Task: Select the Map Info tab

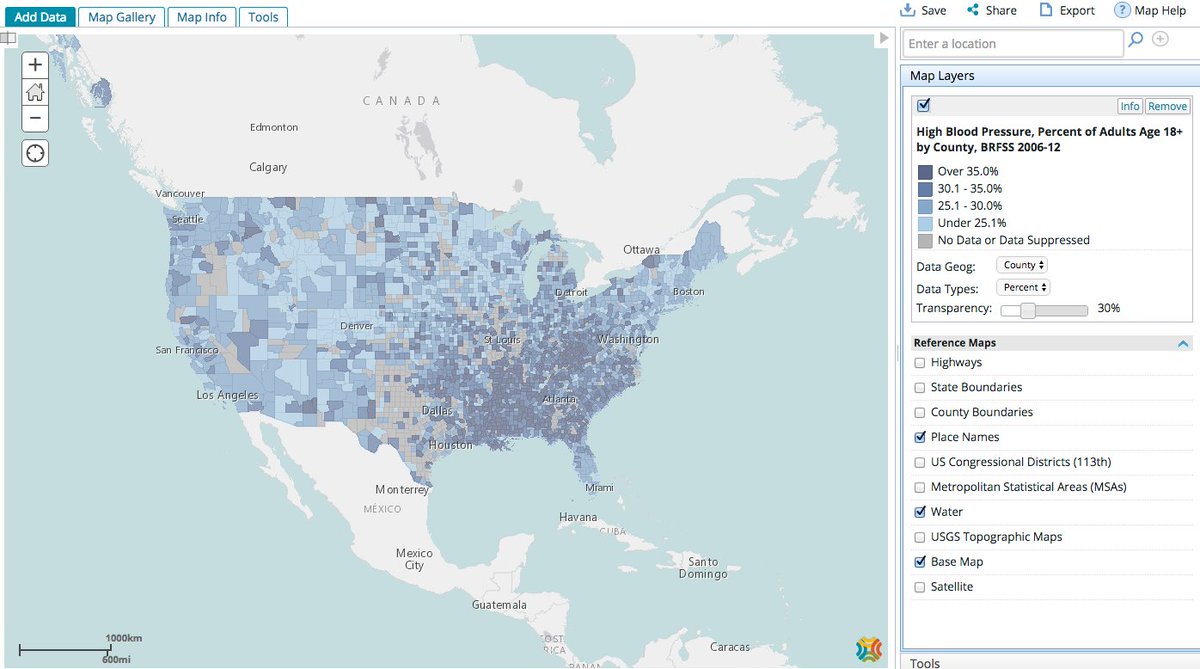Action: click(201, 17)
